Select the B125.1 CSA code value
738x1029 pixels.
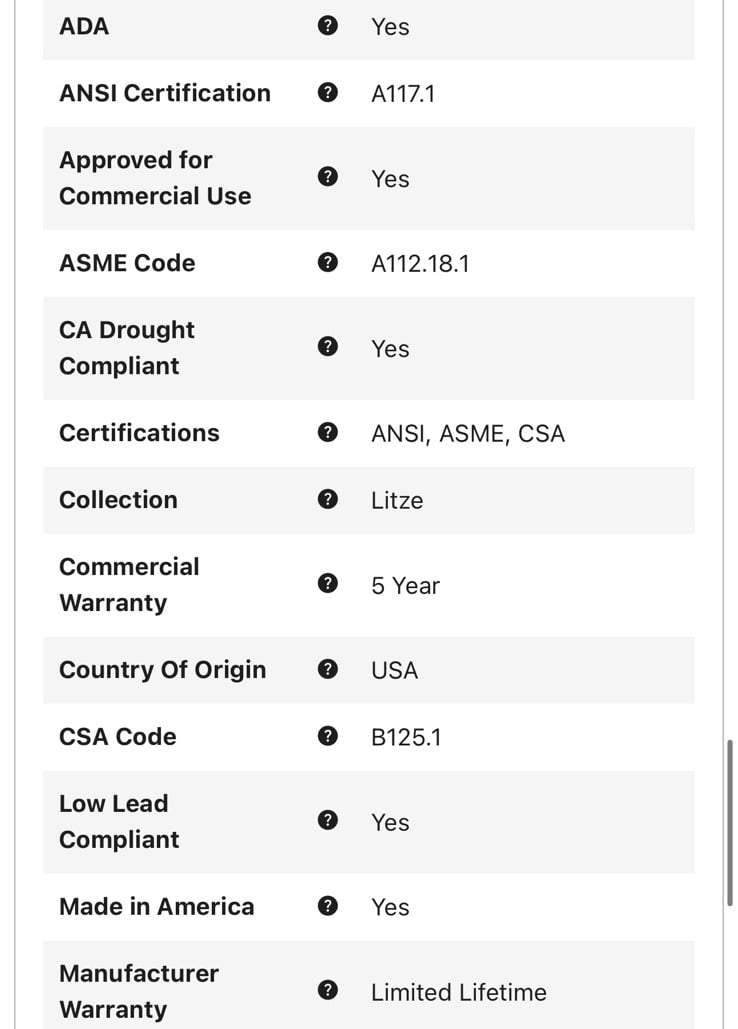pos(406,738)
